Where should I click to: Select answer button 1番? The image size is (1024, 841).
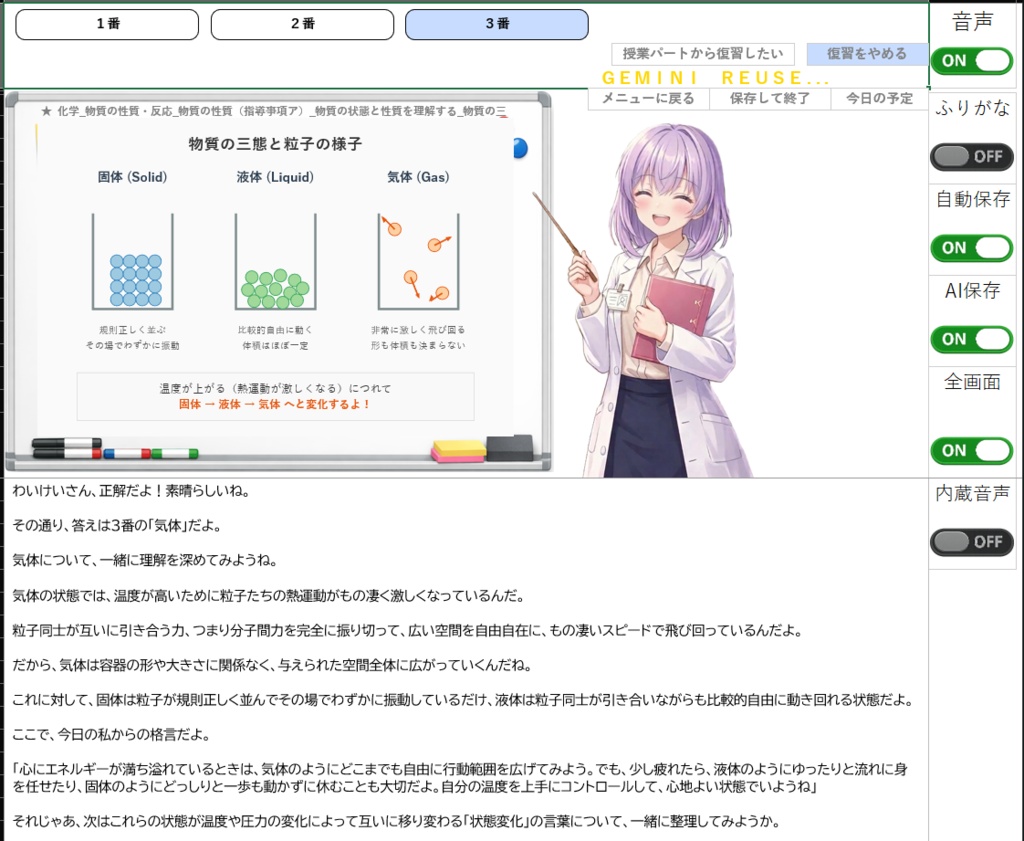click(107, 24)
